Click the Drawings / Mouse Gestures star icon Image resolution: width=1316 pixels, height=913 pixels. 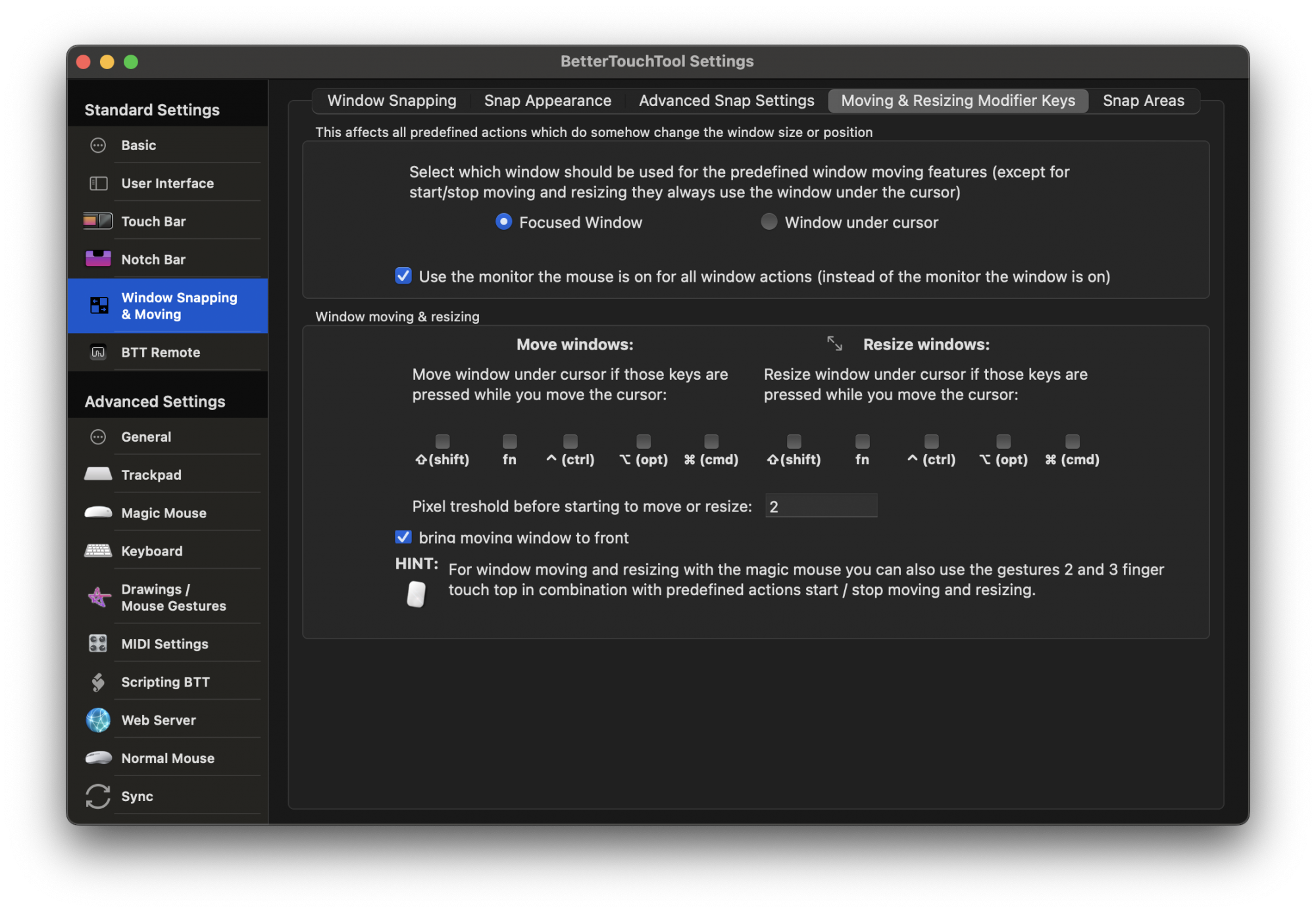tap(98, 597)
